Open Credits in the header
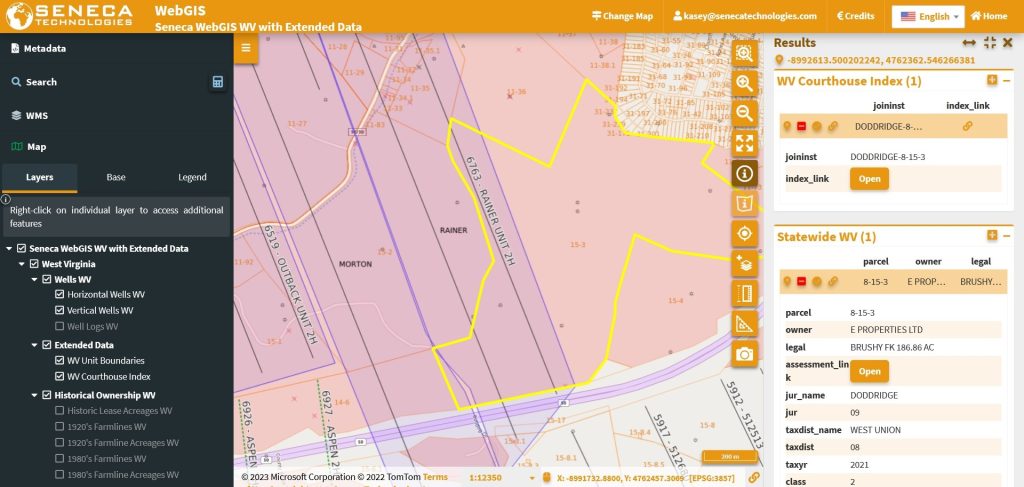This screenshot has width=1024, height=487. (x=856, y=16)
